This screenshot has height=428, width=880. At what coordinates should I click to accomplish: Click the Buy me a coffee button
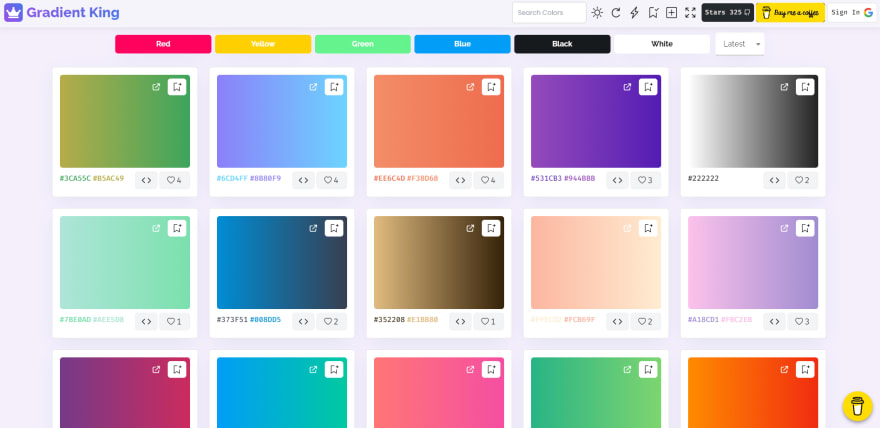790,12
